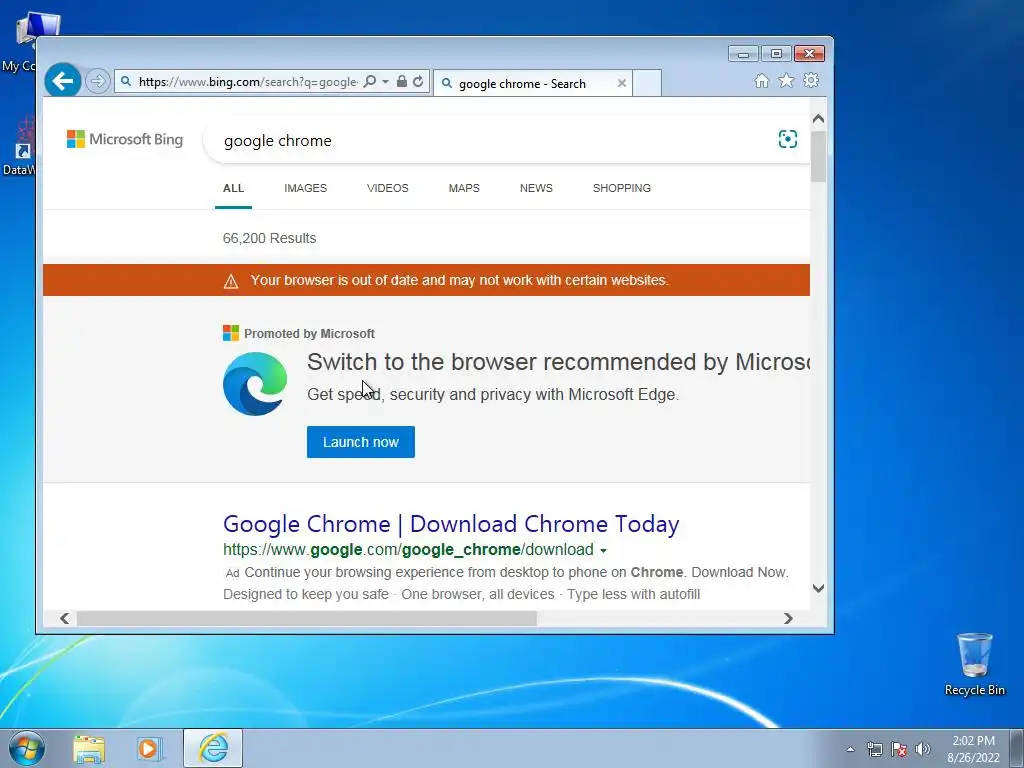This screenshot has height=768, width=1024.
Task: Open the address bar autocomplete dropdown arrow
Action: coord(385,82)
